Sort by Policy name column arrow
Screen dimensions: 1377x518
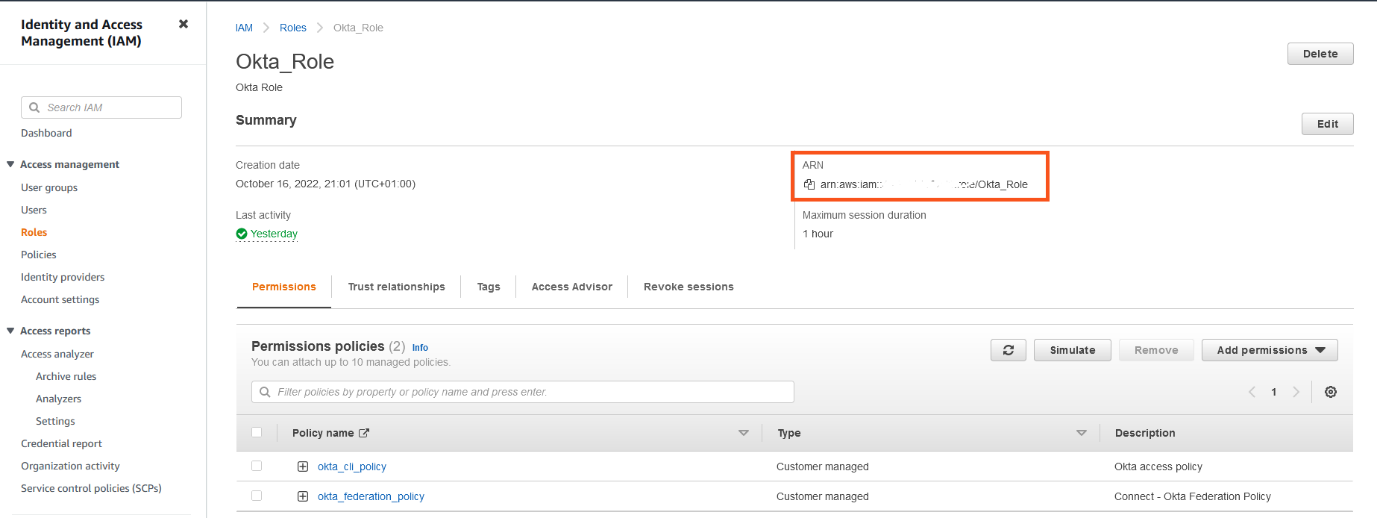tap(743, 433)
